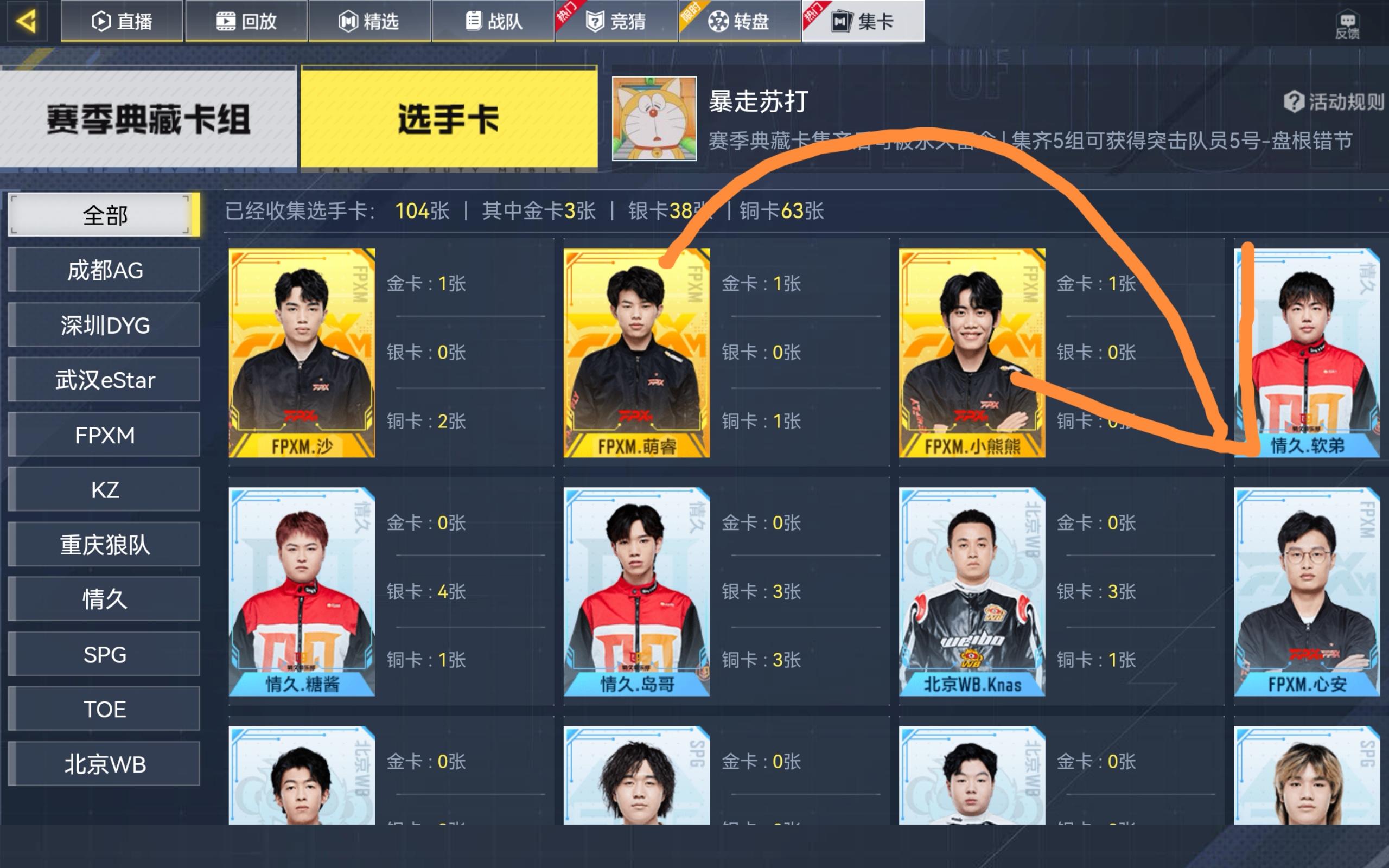Click the 竞猜 shield icon
1389x868 pixels.
(595, 22)
